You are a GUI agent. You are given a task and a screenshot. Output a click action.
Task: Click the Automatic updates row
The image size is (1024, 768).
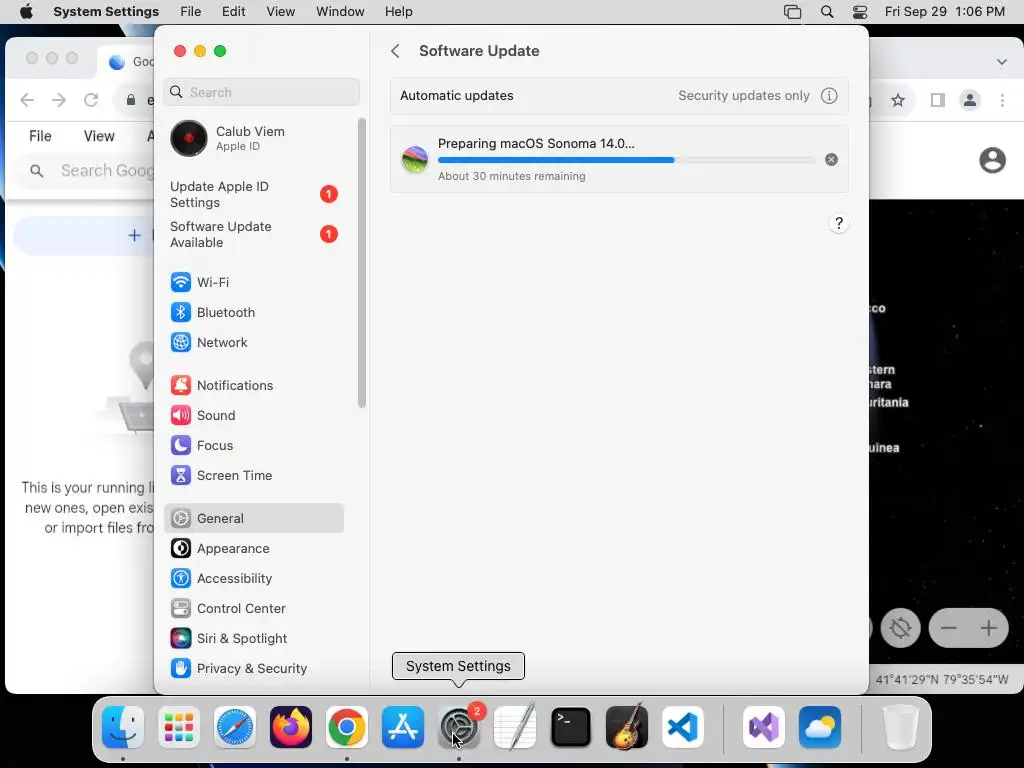pyautogui.click(x=619, y=95)
